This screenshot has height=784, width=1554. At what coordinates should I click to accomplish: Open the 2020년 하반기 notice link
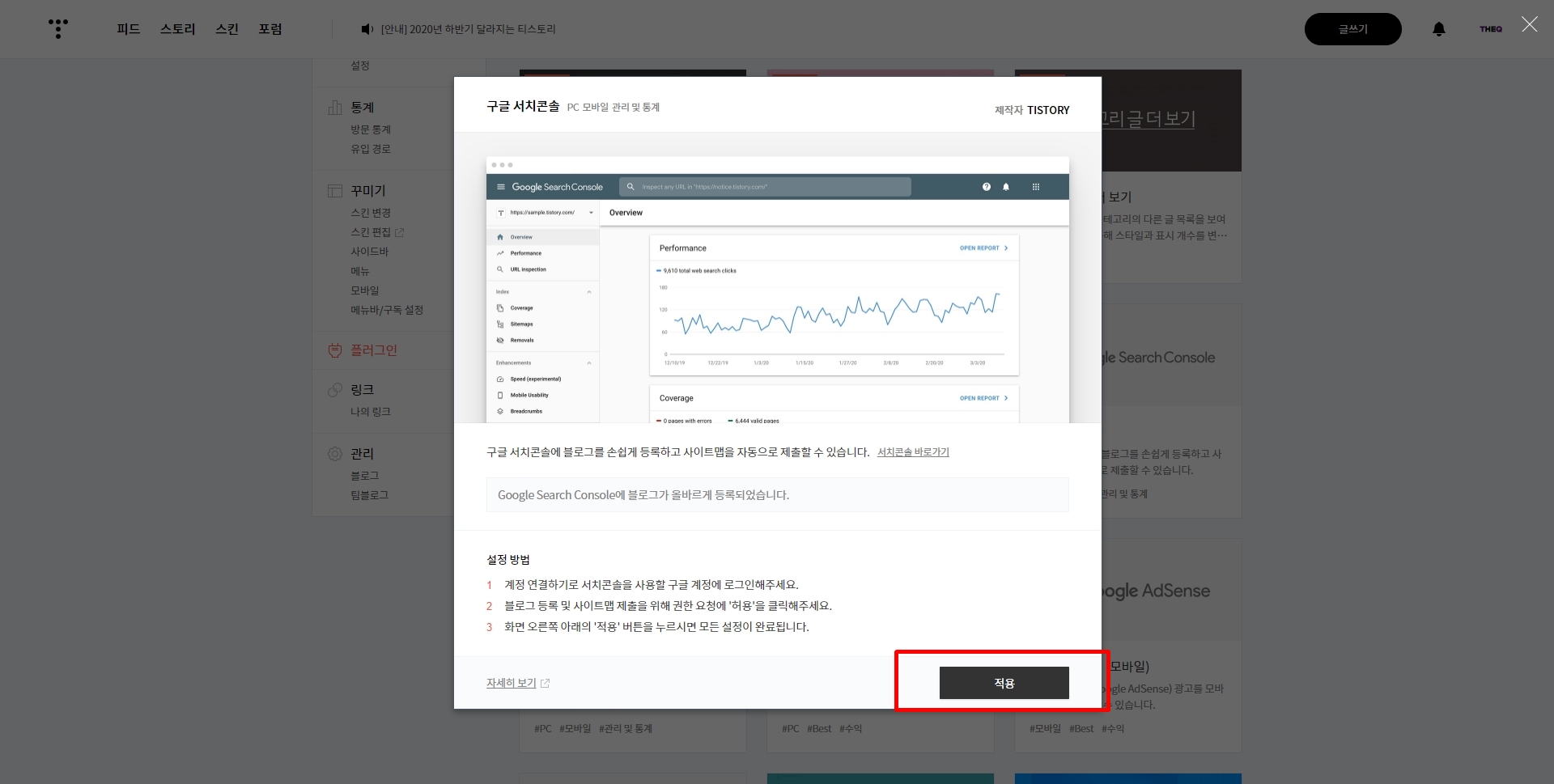[x=468, y=29]
